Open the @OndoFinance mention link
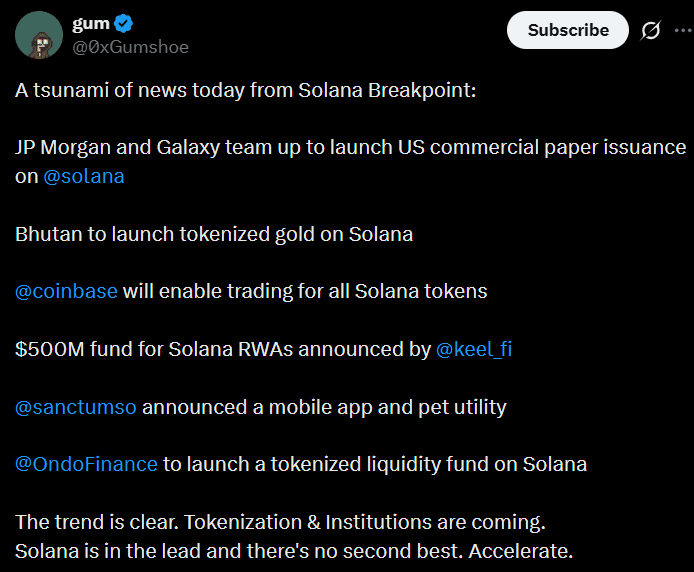Image resolution: width=694 pixels, height=572 pixels. pyautogui.click(x=86, y=464)
